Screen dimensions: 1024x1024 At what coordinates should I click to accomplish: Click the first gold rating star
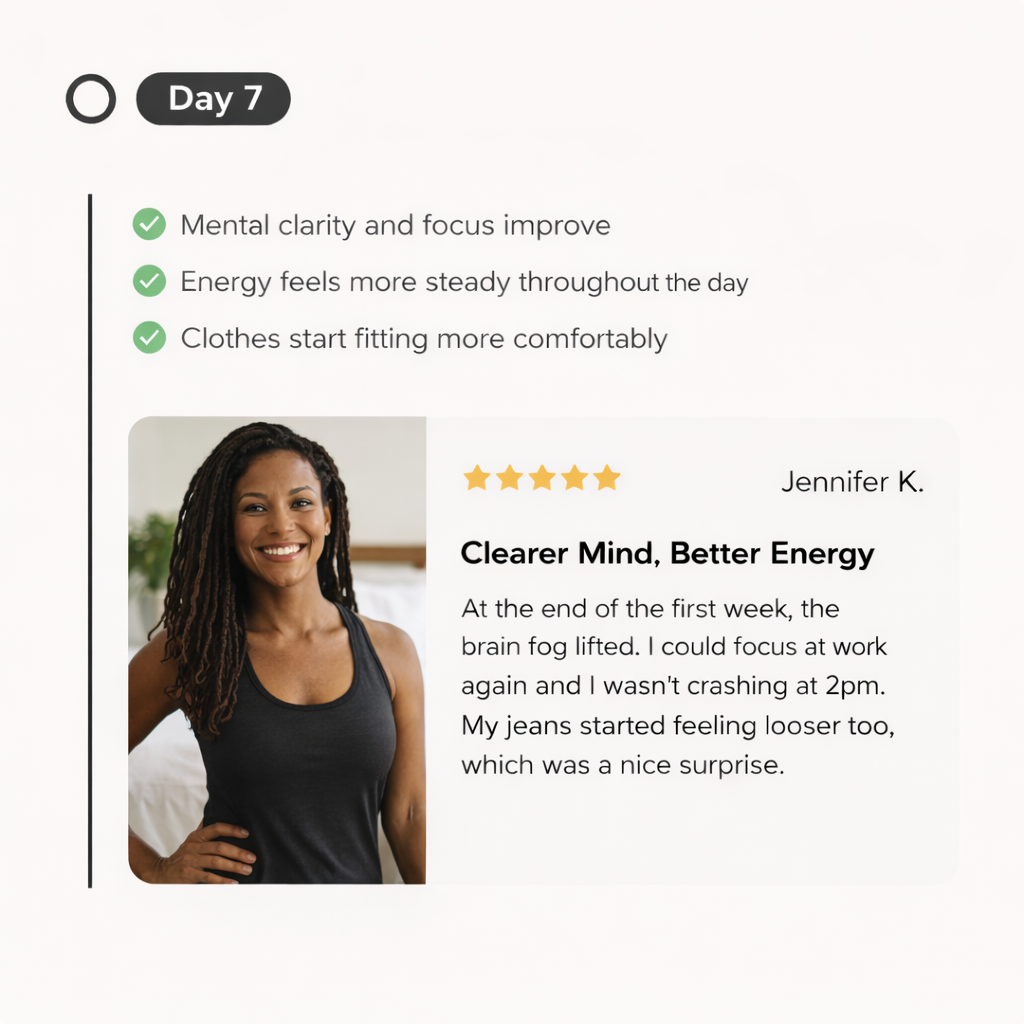coord(477,477)
